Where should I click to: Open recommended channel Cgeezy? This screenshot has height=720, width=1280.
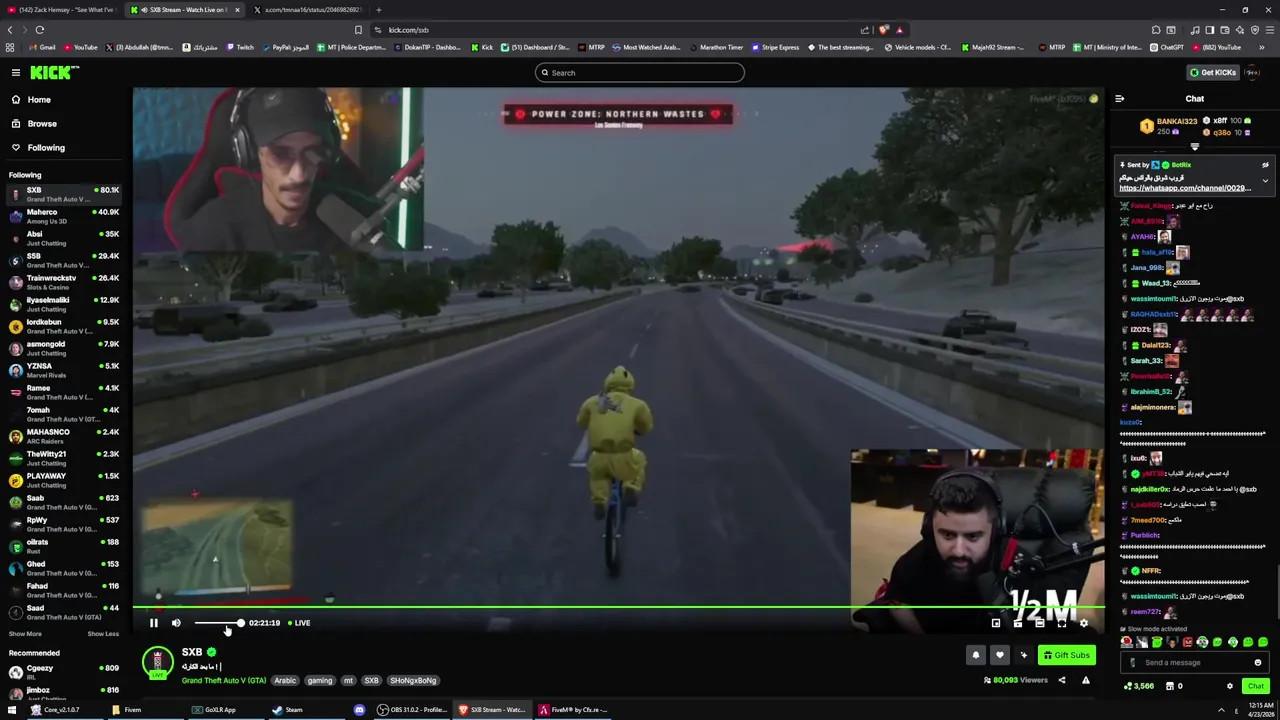point(63,672)
